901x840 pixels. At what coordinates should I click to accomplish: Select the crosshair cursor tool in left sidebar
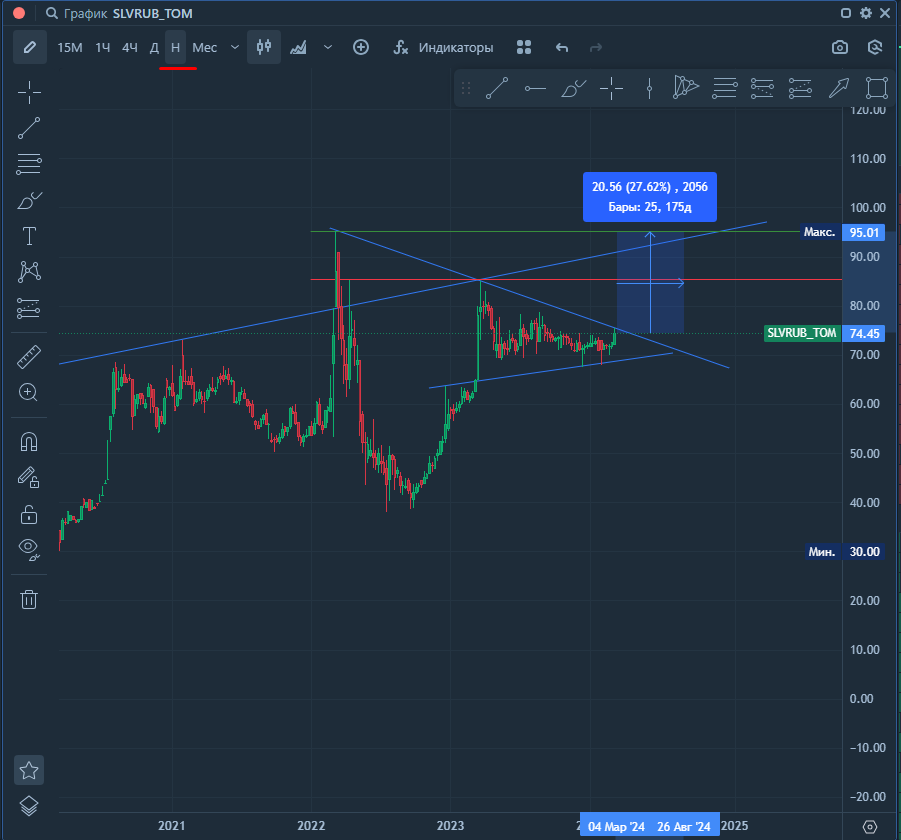pyautogui.click(x=29, y=93)
